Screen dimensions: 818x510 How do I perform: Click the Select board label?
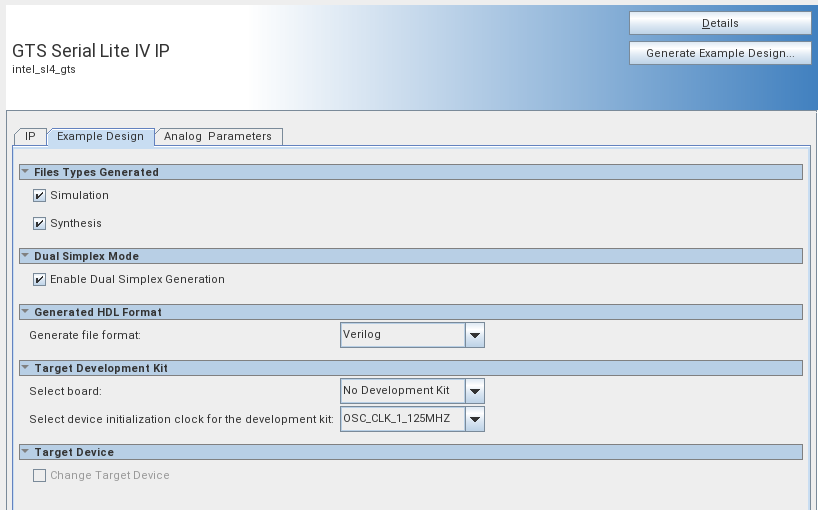click(65, 392)
